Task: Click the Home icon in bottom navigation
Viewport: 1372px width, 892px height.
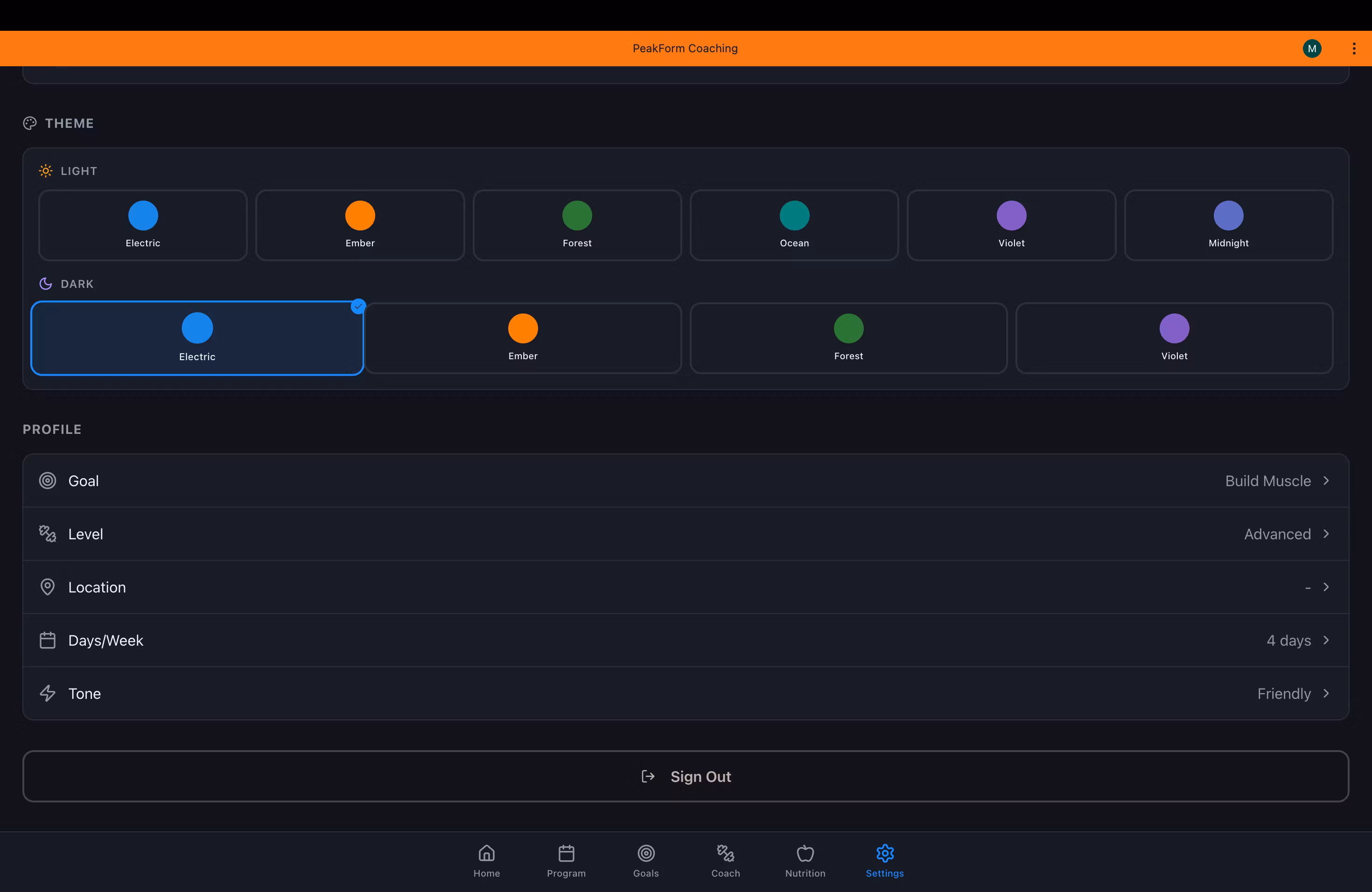Action: (x=487, y=853)
